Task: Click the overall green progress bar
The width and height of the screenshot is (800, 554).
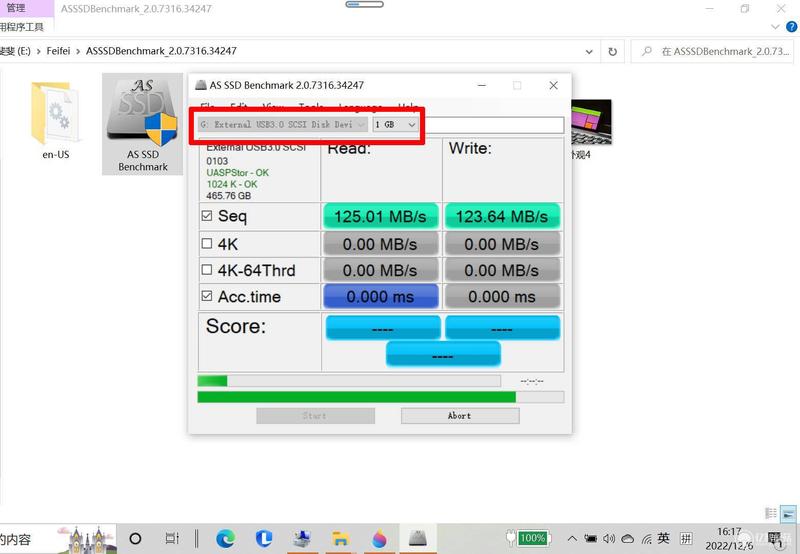Action: [x=381, y=397]
